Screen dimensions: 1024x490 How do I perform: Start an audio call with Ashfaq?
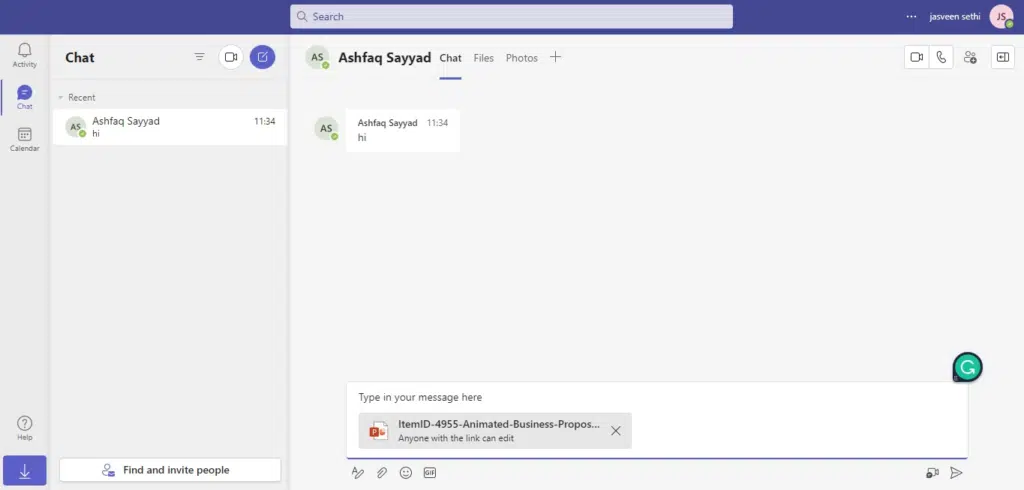click(940, 58)
